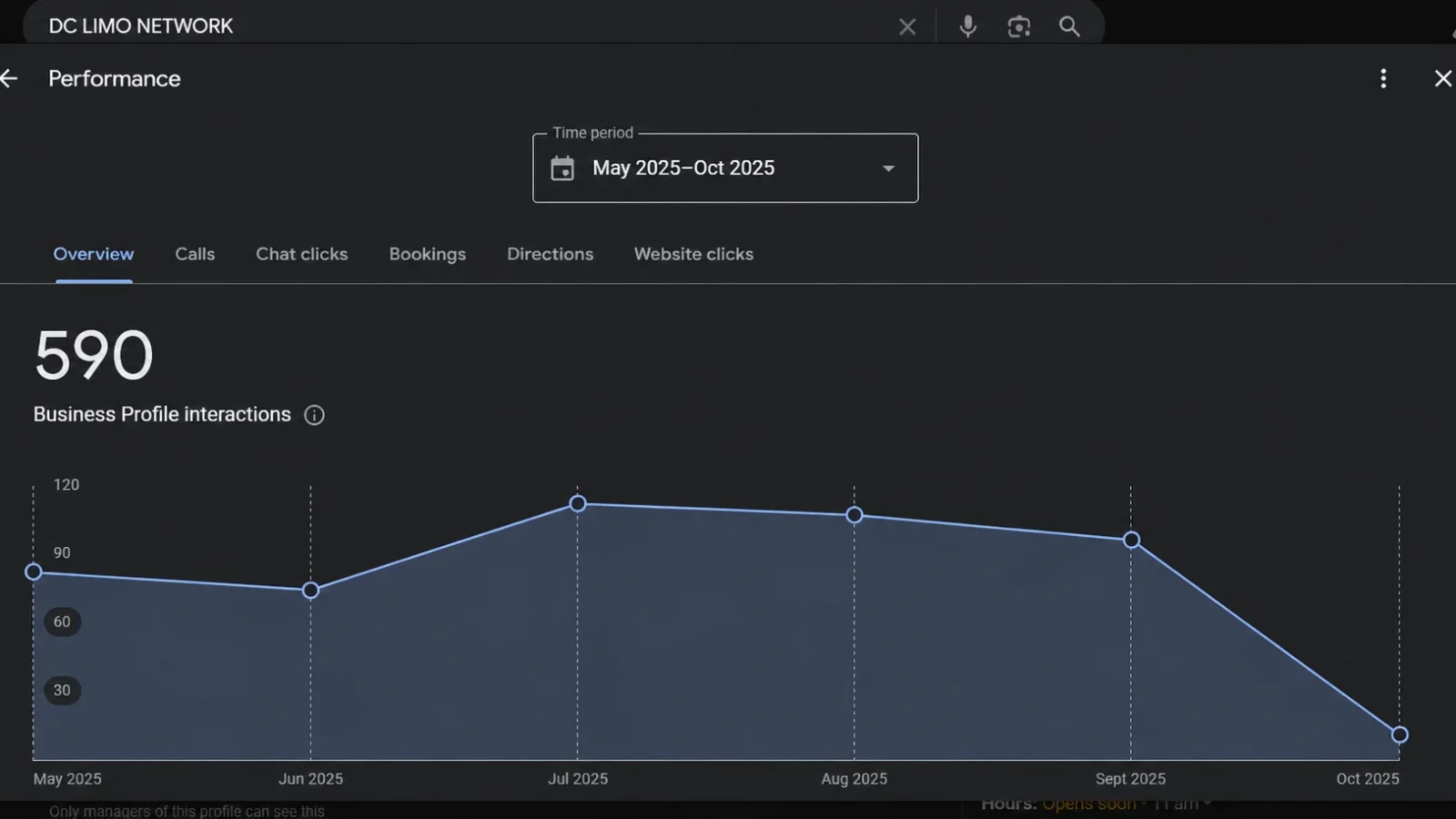The width and height of the screenshot is (1456, 819).
Task: Go to the Directions tab
Action: (551, 254)
